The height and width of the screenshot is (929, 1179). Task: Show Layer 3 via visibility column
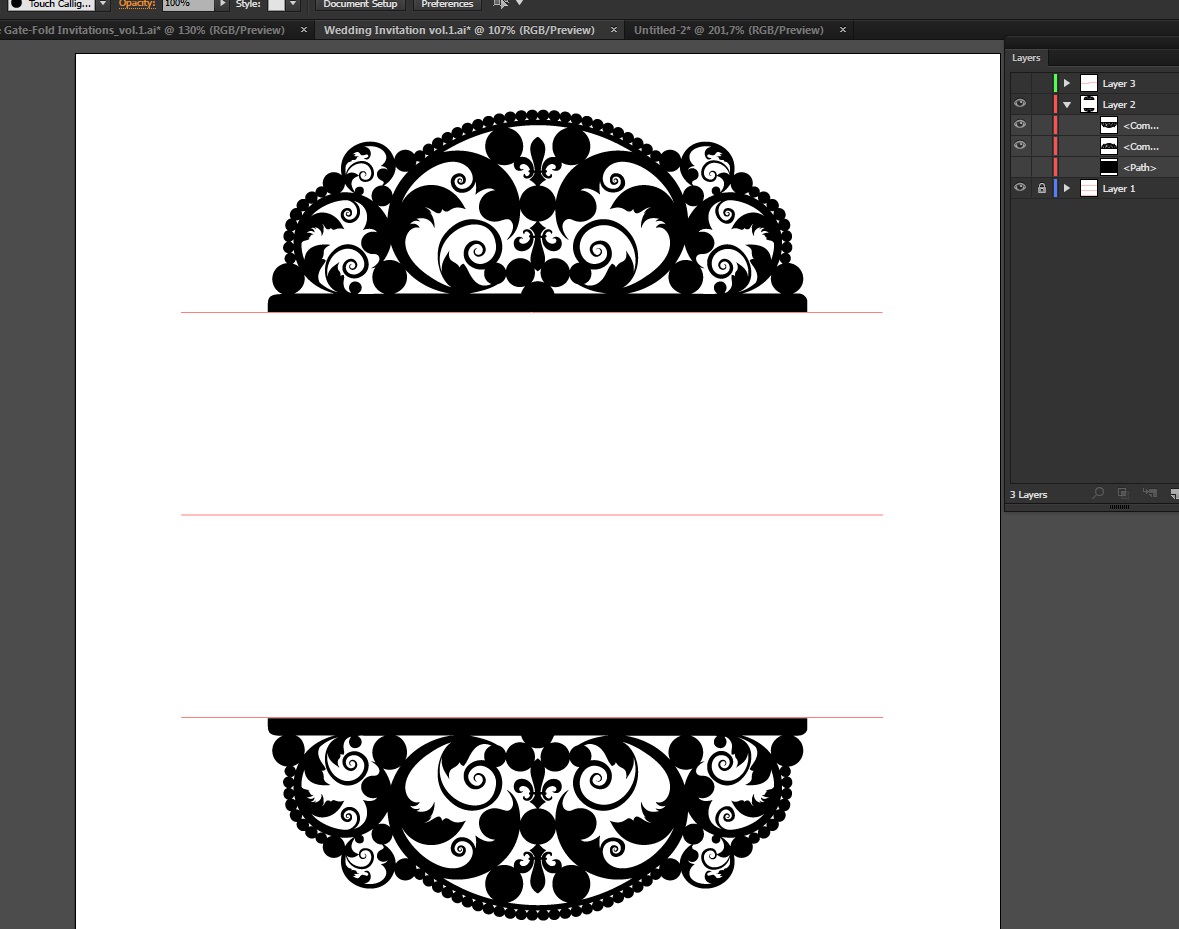pyautogui.click(x=1020, y=83)
